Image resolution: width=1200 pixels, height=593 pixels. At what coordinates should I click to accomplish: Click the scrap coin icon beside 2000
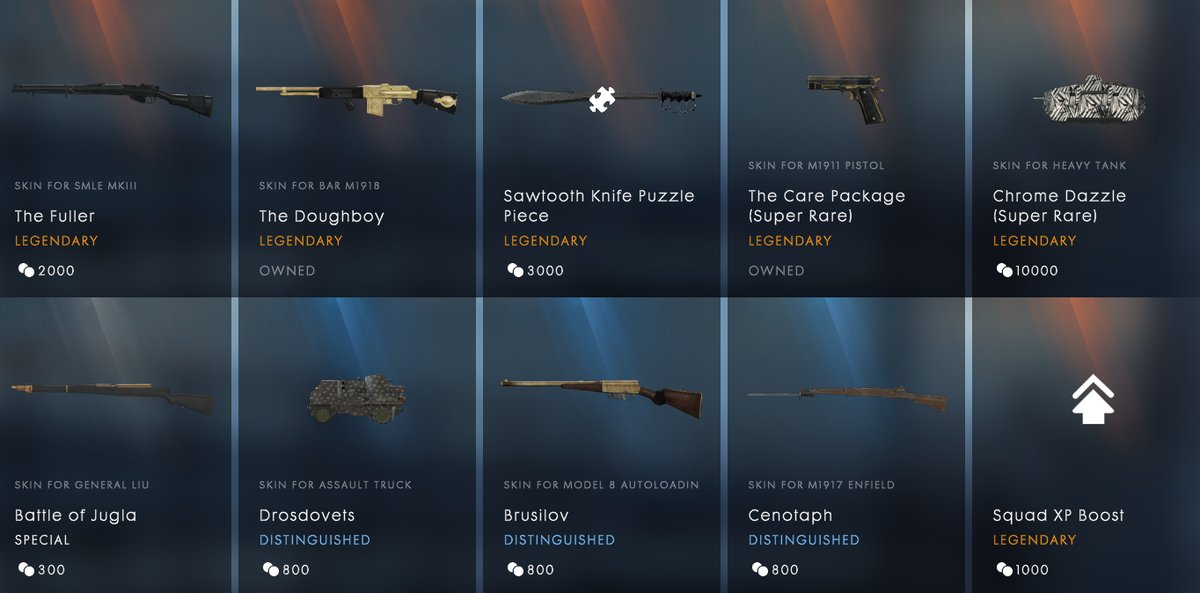coord(26,270)
